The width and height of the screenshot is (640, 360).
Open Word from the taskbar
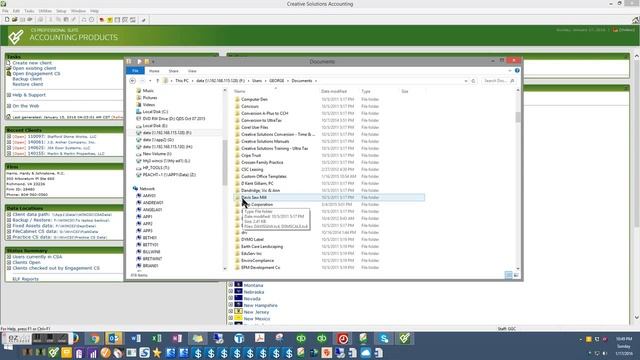point(136,338)
